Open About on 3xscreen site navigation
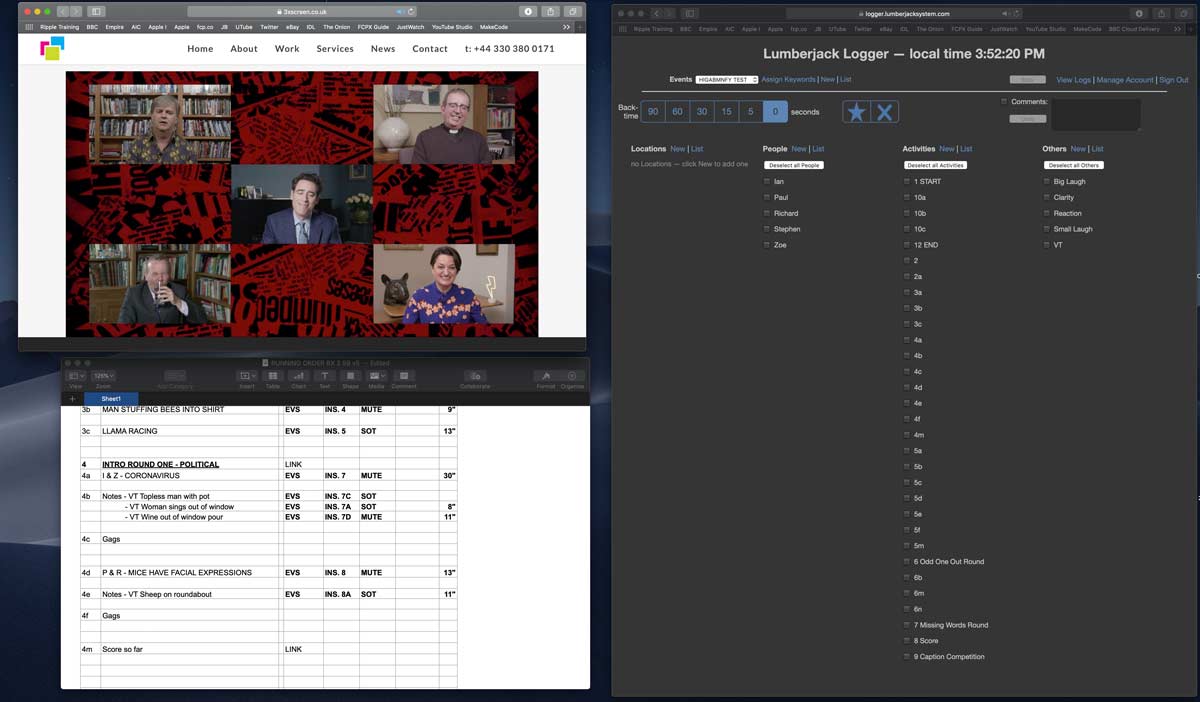1200x702 pixels. click(244, 49)
